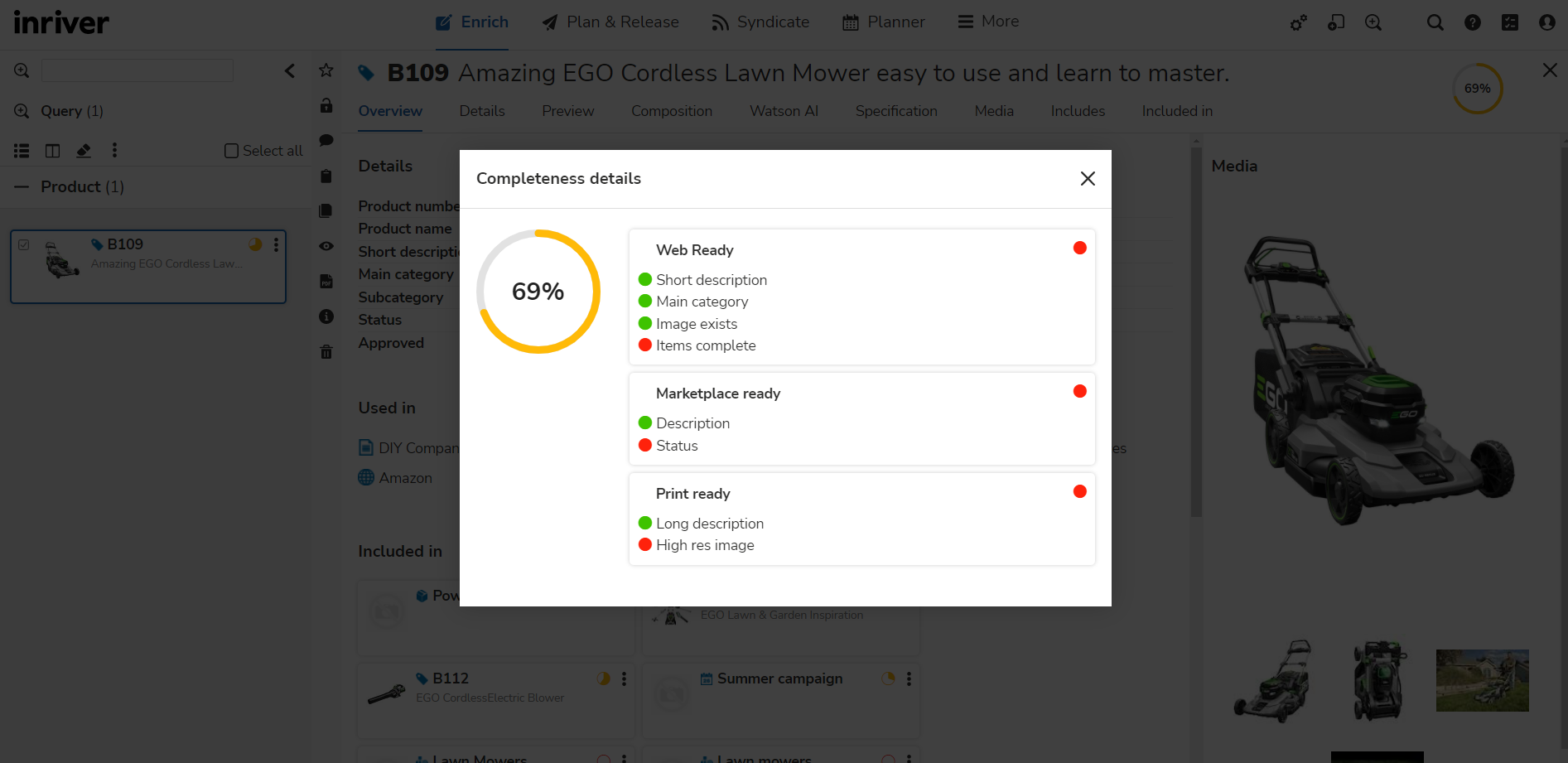Click the zoom search icon in header
This screenshot has width=1568, height=763.
(1373, 23)
